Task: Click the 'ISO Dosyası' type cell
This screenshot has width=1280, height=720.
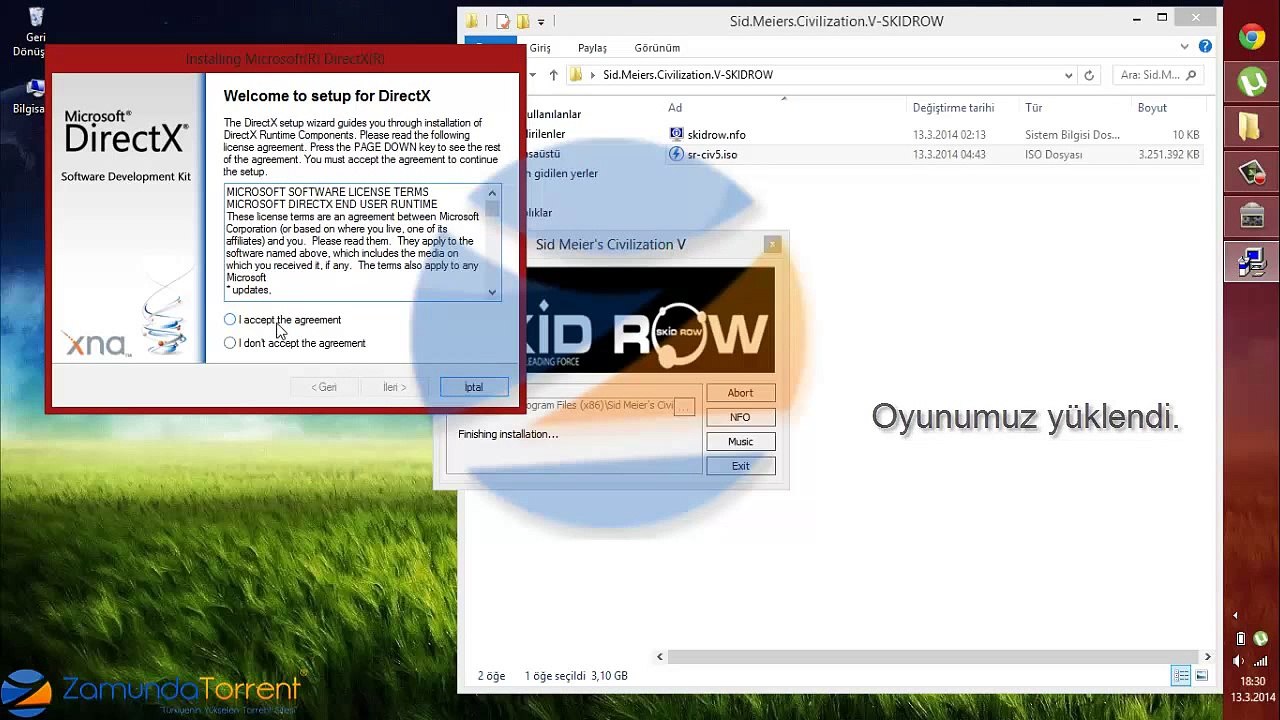Action: (1053, 155)
